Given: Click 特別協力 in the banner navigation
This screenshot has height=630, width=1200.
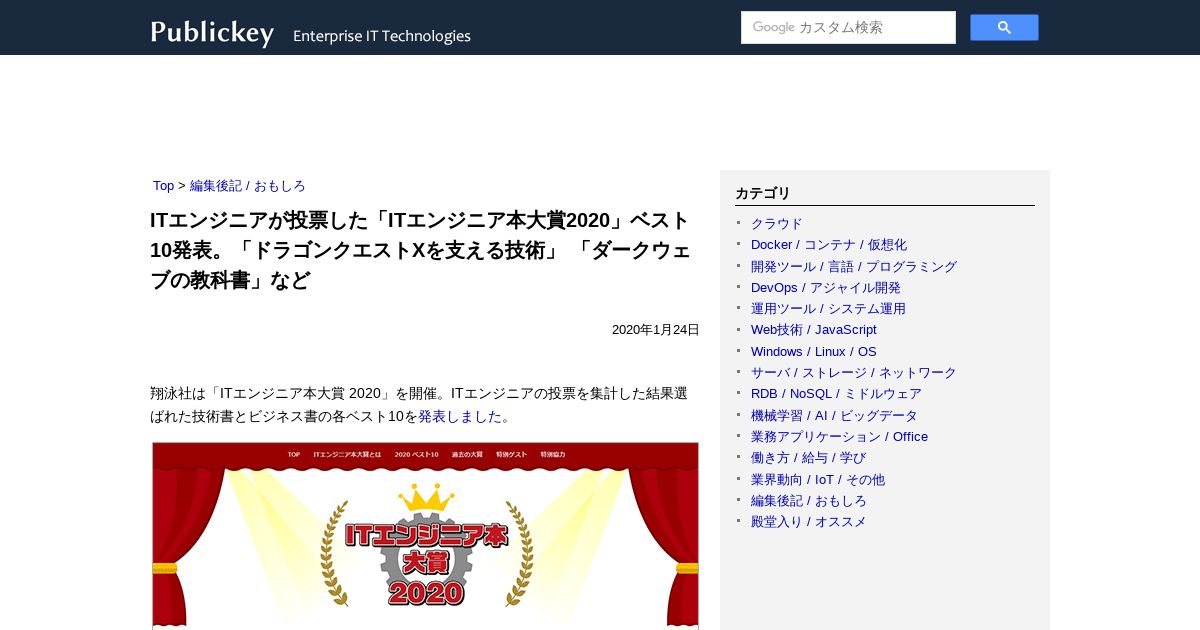Looking at the screenshot, I should point(553,455).
